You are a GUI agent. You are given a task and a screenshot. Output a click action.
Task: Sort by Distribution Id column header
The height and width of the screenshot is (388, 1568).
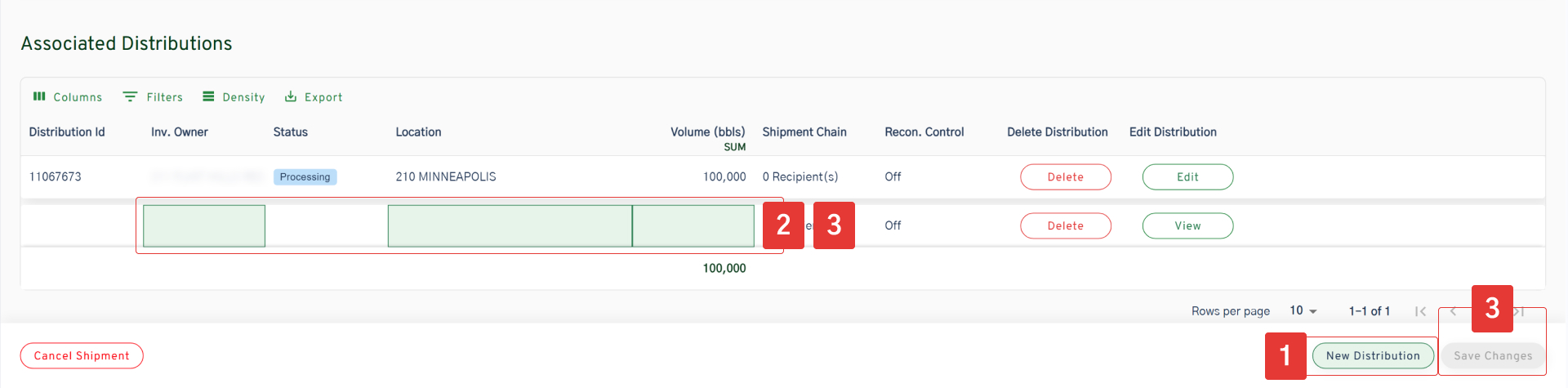pyautogui.click(x=67, y=132)
